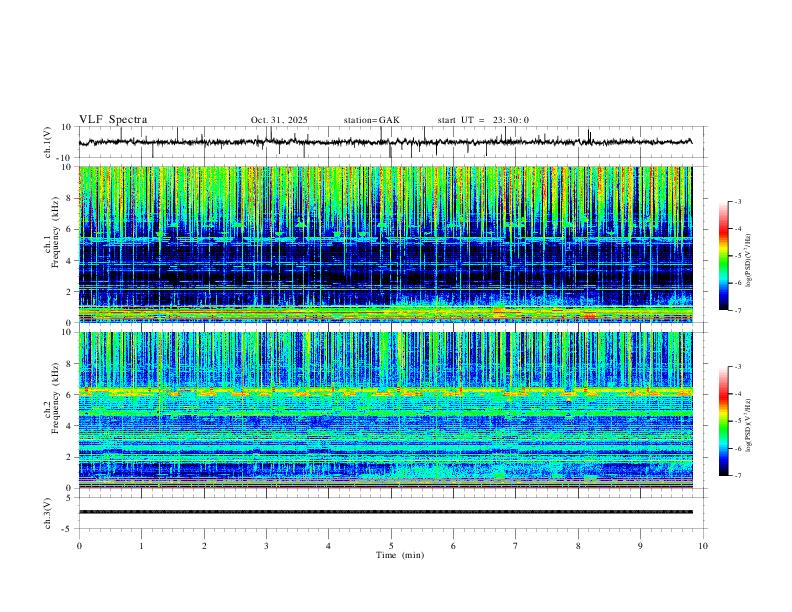Click time axis tick label '9'
The image size is (792, 612).
tap(640, 546)
